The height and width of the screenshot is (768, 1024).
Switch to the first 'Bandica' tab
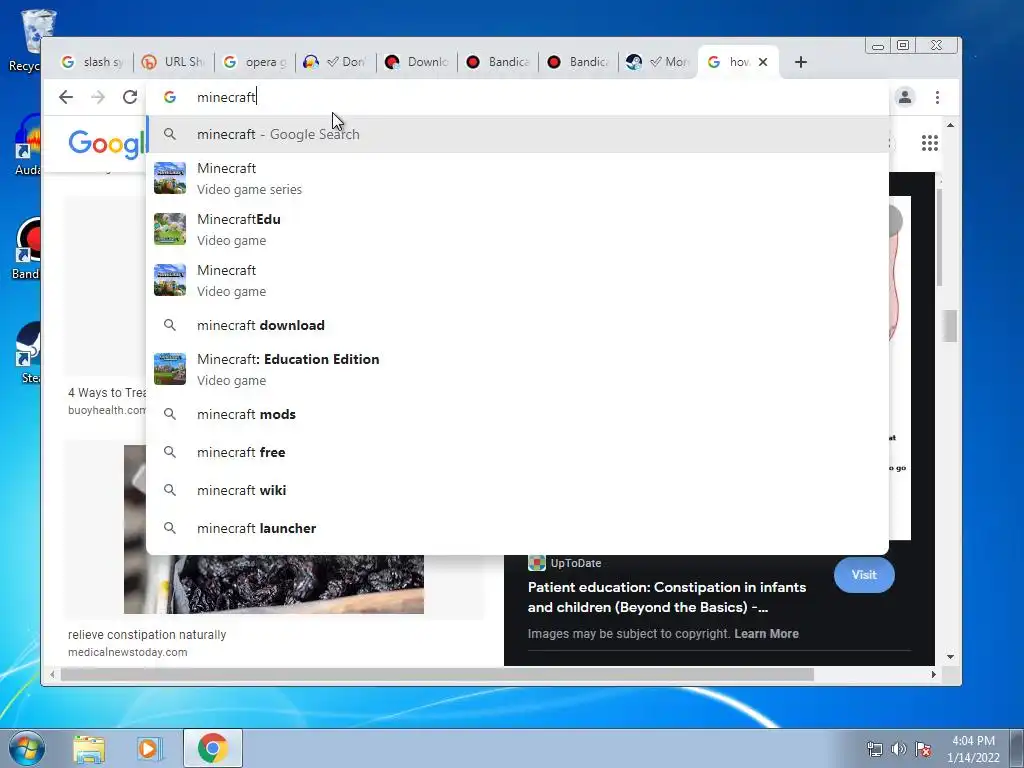point(497,62)
